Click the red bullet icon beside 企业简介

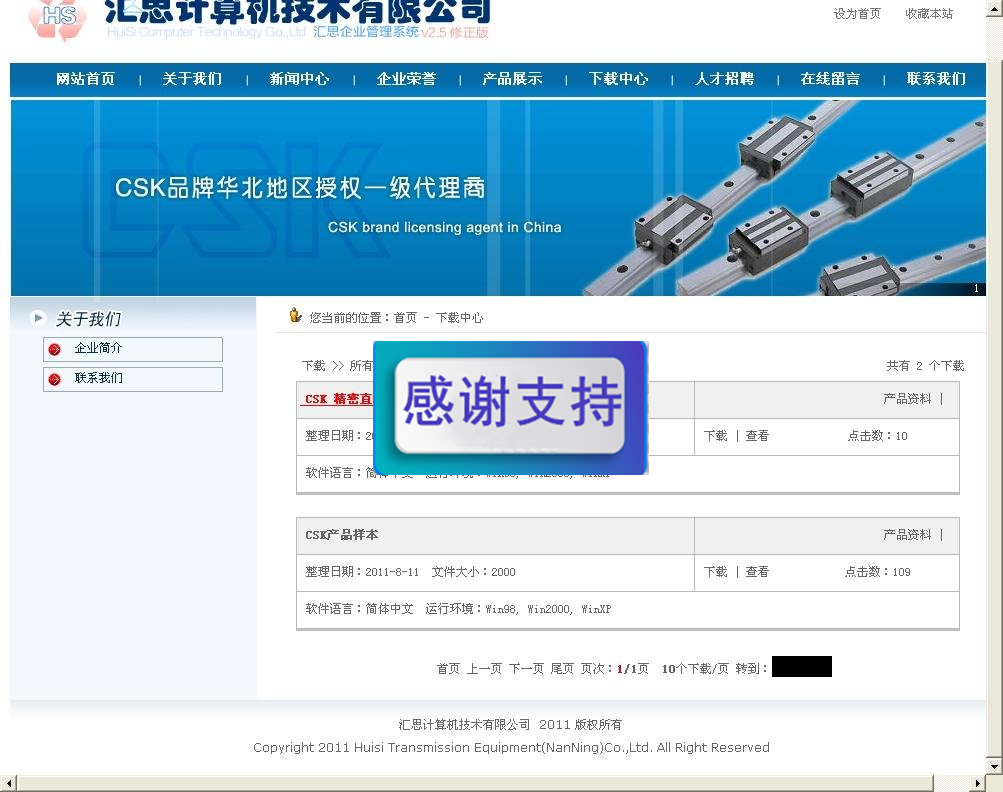(x=54, y=349)
